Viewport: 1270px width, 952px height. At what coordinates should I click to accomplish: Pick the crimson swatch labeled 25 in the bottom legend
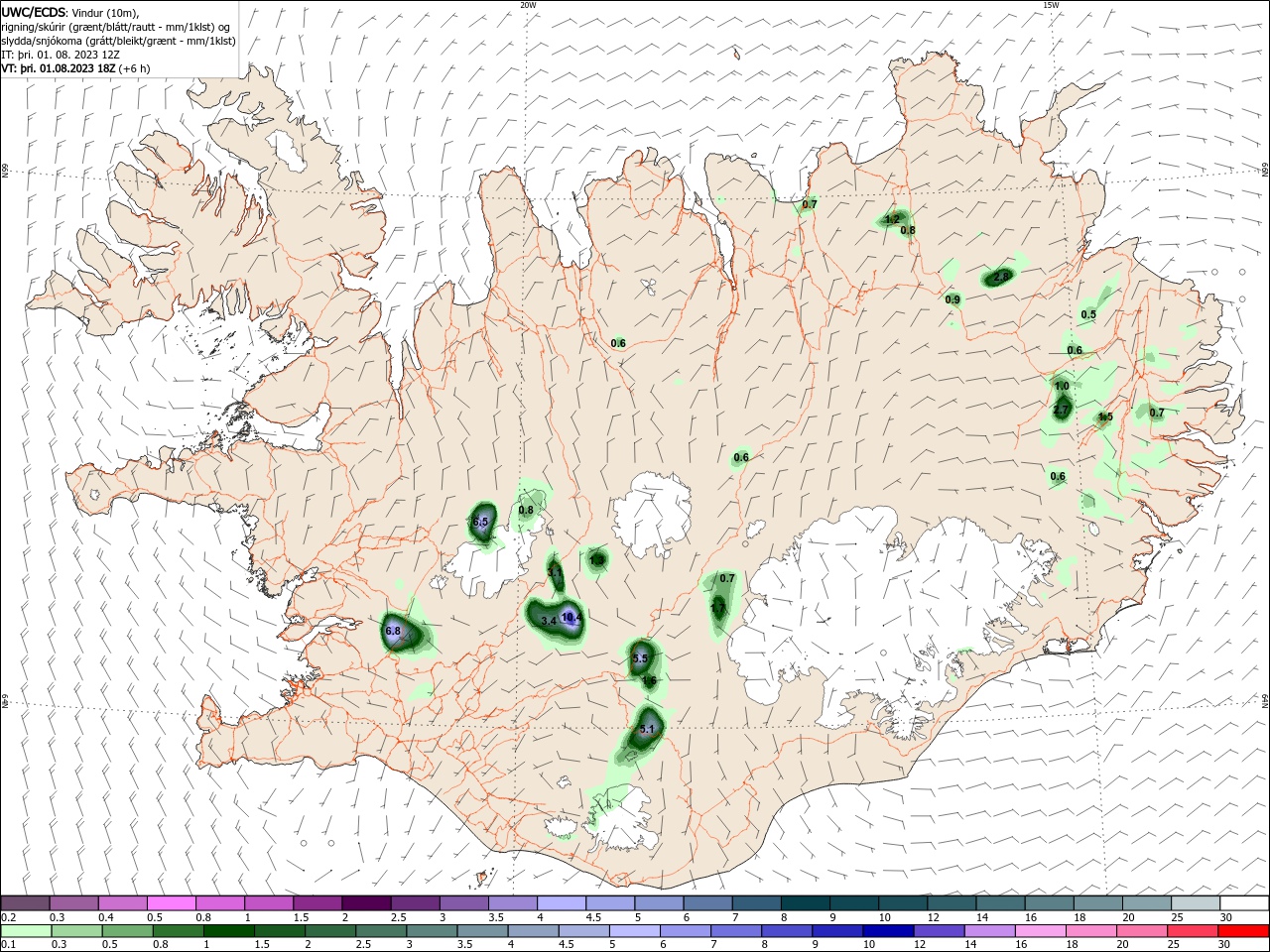1193,931
